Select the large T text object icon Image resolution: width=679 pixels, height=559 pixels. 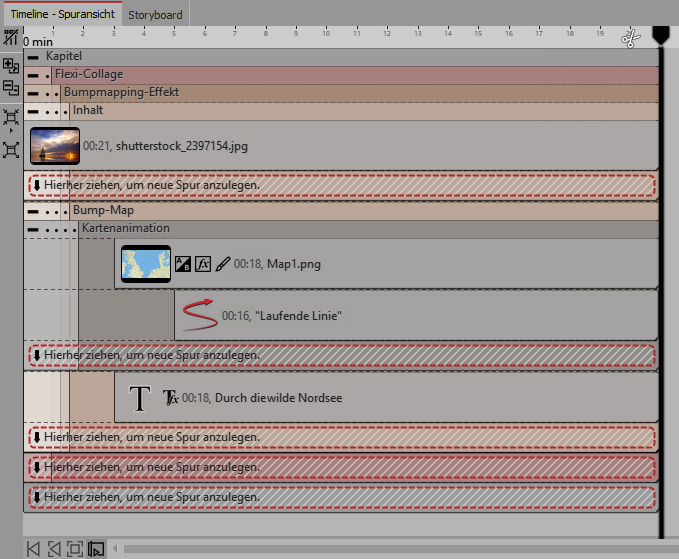point(139,398)
